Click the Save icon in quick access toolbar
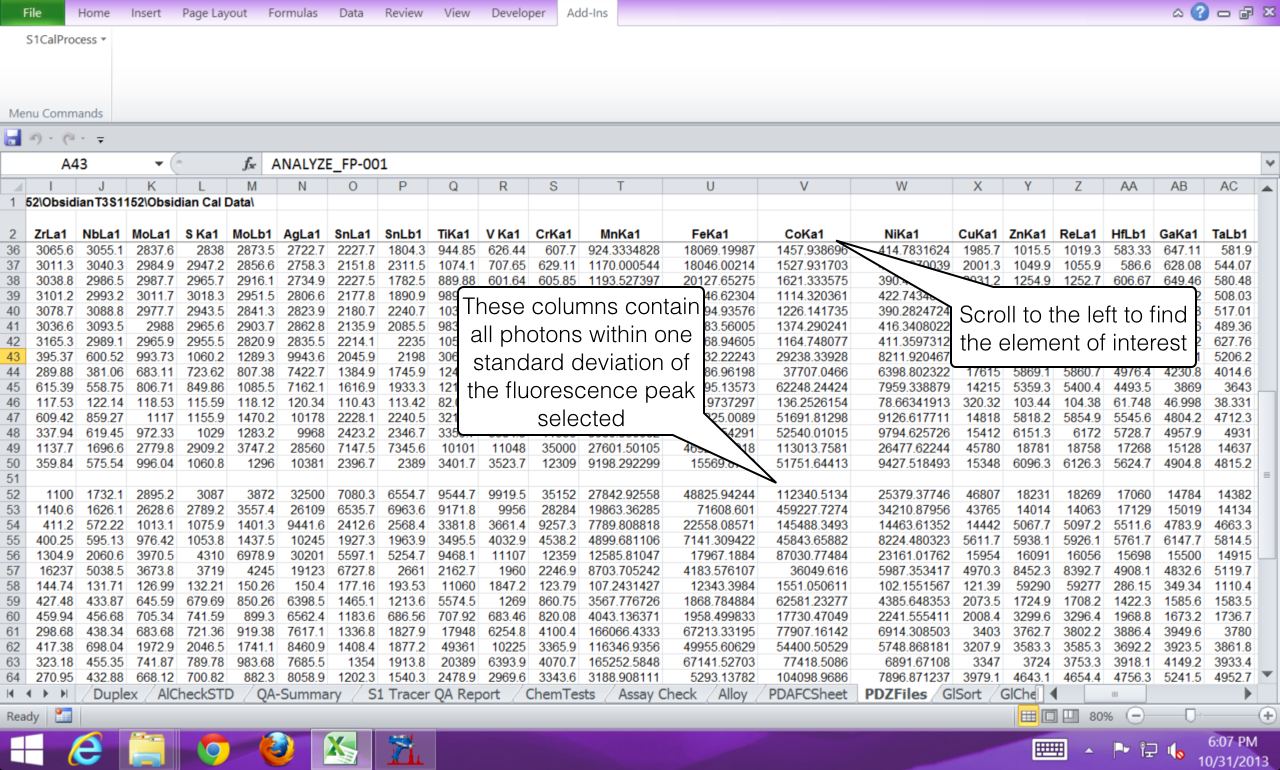The width and height of the screenshot is (1280, 770). click(x=13, y=139)
